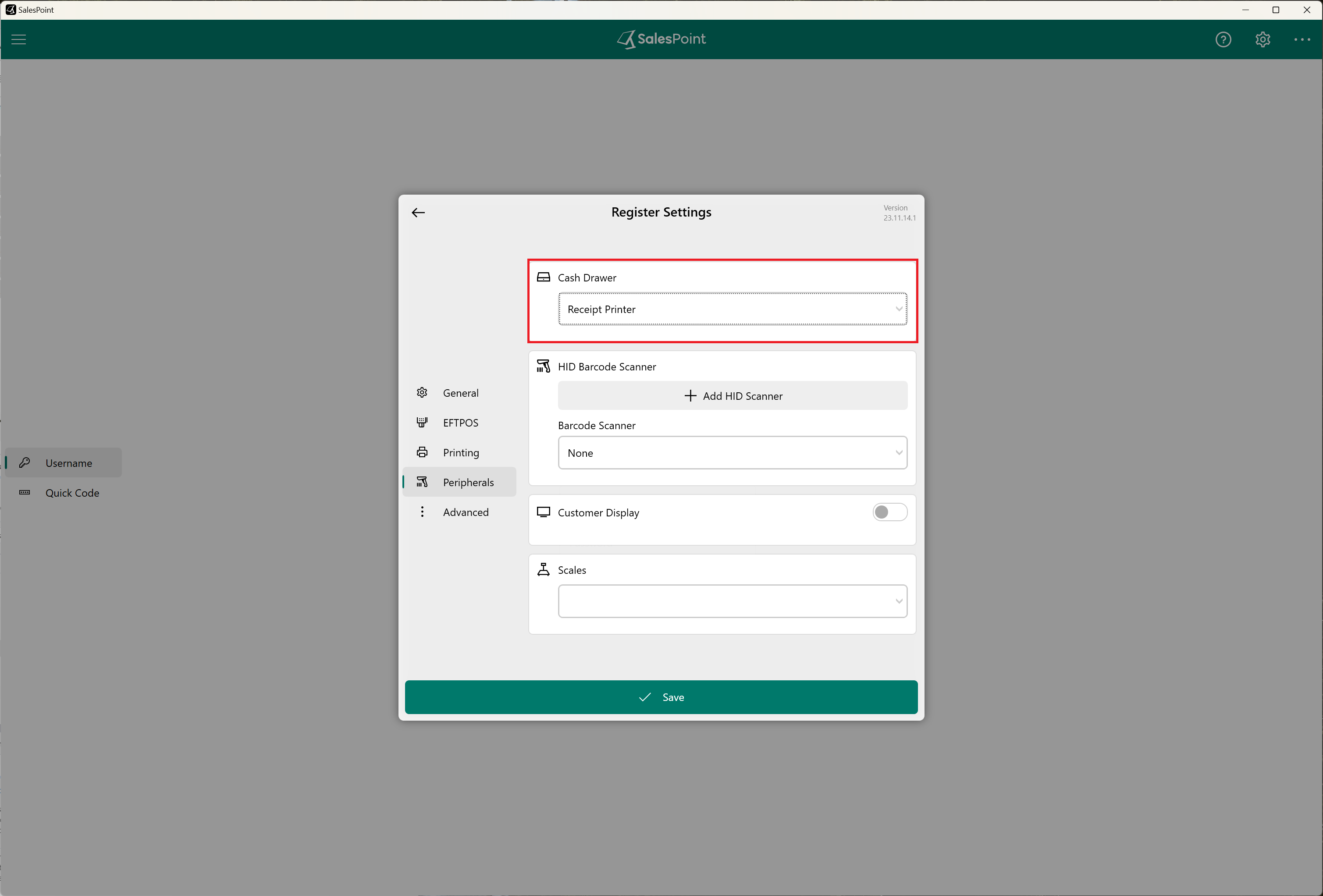Viewport: 1323px width, 896px height.
Task: Toggle the Customer Display switch
Action: (889, 512)
